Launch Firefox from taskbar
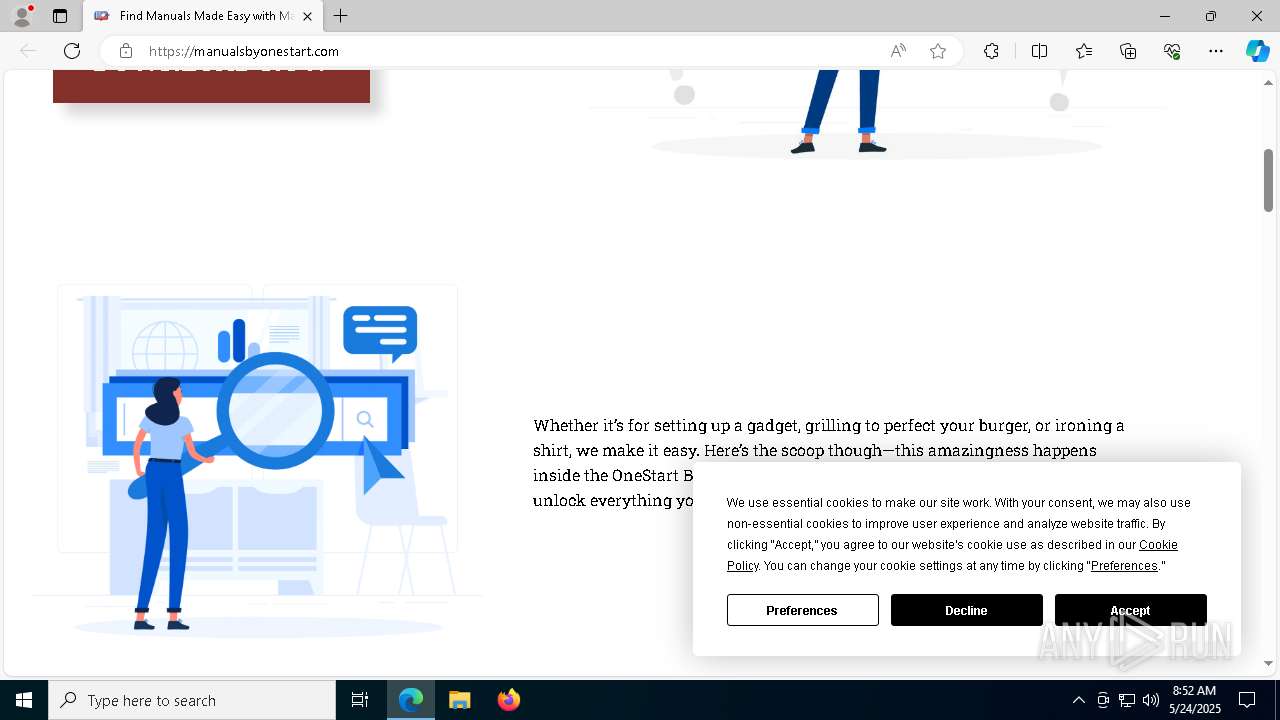Image resolution: width=1280 pixels, height=720 pixels. [x=508, y=700]
